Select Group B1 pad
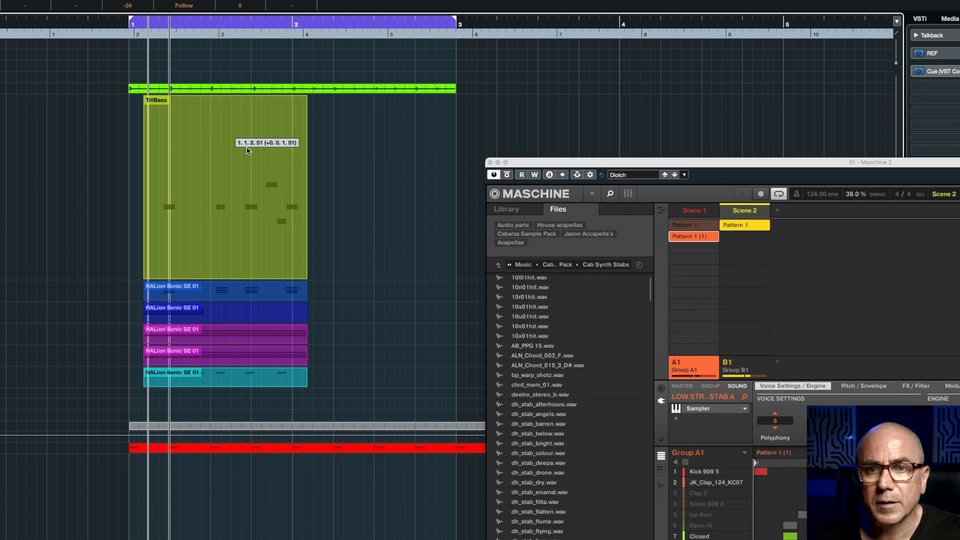The width and height of the screenshot is (960, 540). tap(744, 367)
